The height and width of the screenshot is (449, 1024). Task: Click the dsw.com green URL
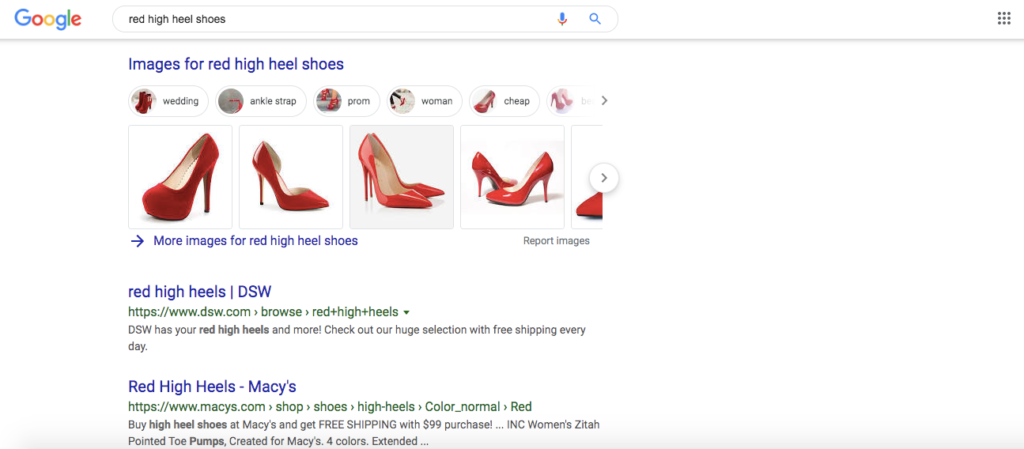coord(263,311)
